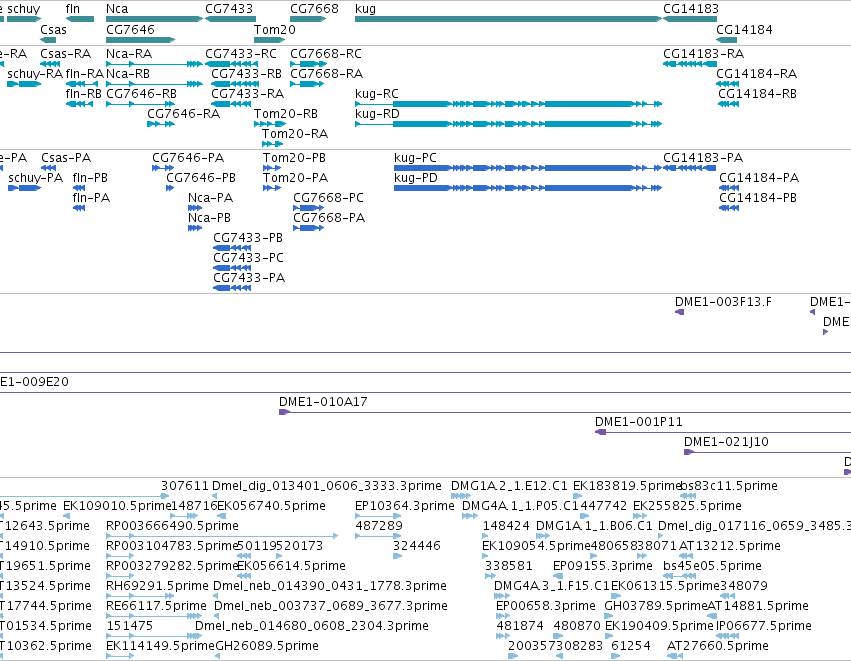Select the CG7646-PB protein glyph

(170, 188)
